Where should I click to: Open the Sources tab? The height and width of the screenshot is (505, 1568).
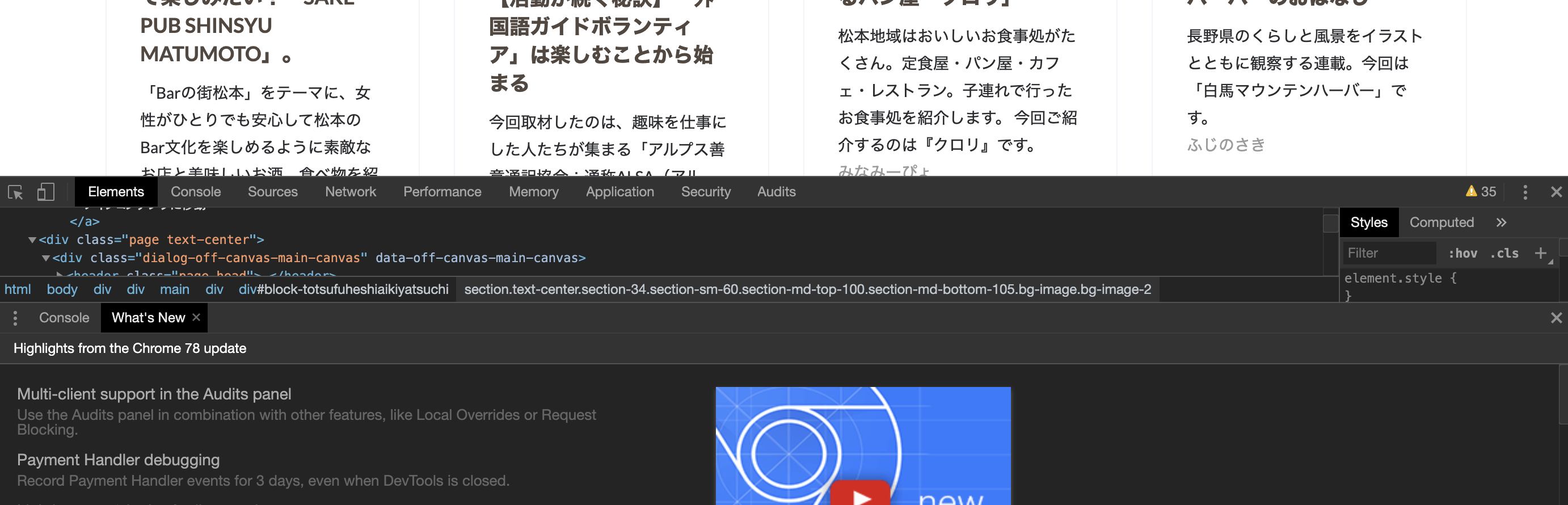pos(273,192)
